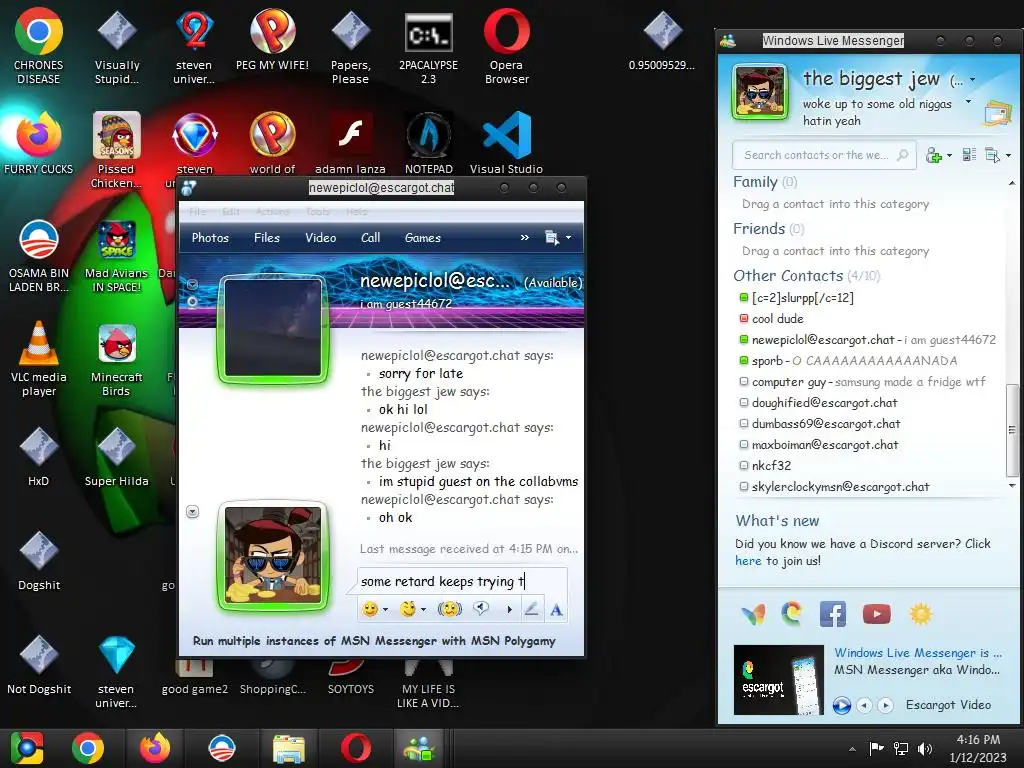Click your profile picture in Messenger

point(760,92)
